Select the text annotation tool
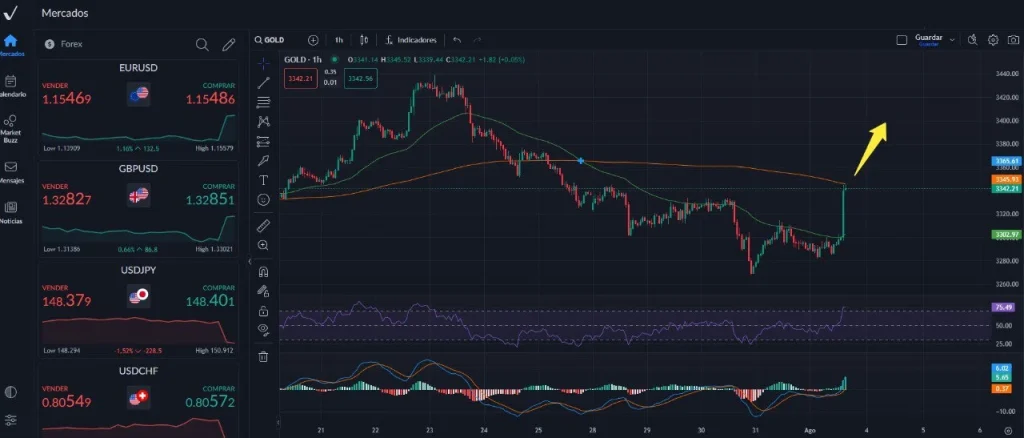Image resolution: width=1024 pixels, height=438 pixels. tap(263, 180)
